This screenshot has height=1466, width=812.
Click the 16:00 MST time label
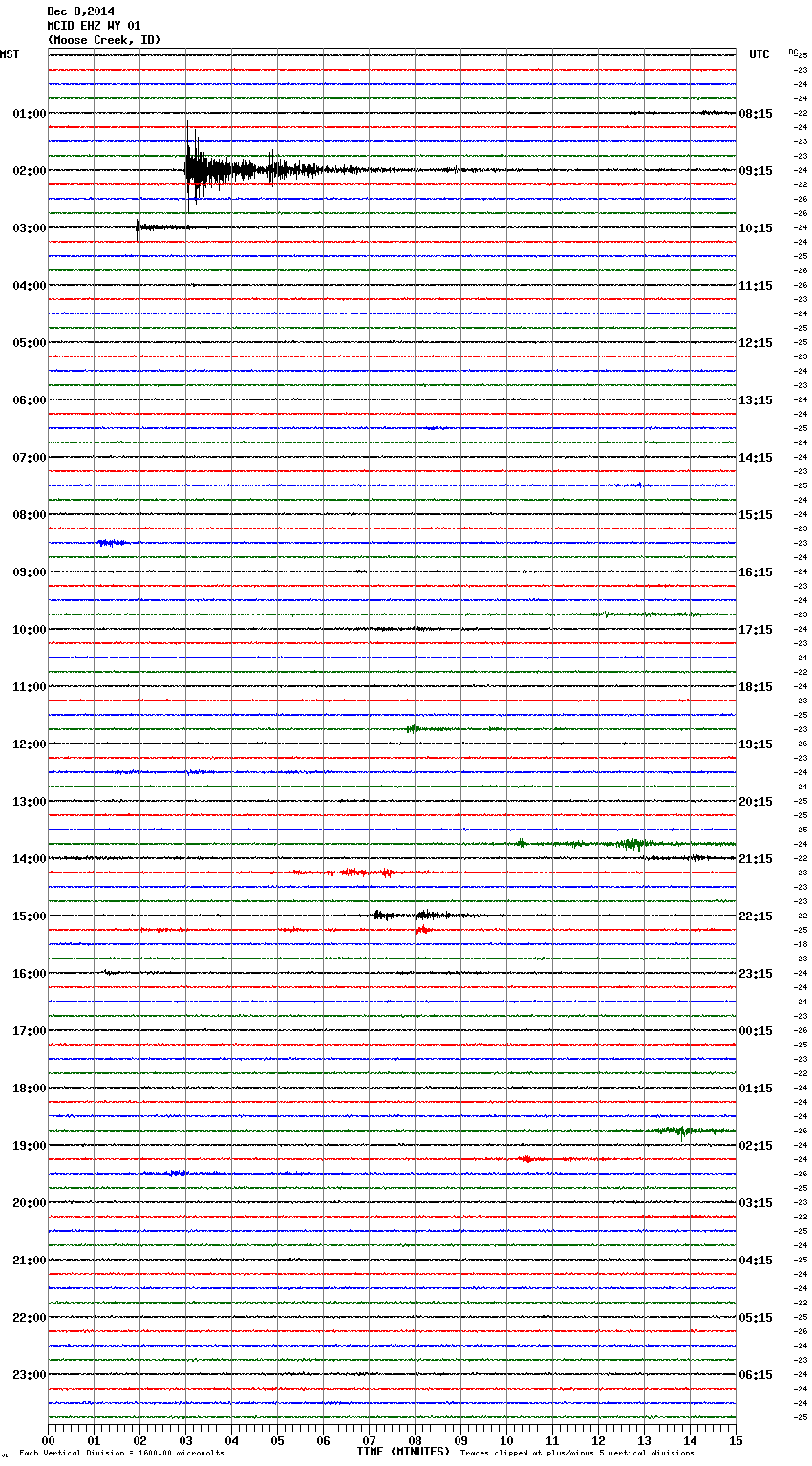pyautogui.click(x=30, y=974)
